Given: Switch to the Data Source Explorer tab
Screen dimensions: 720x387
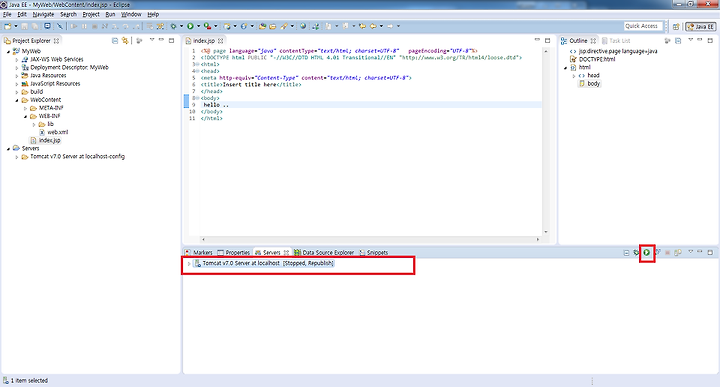Looking at the screenshot, I should point(324,252).
